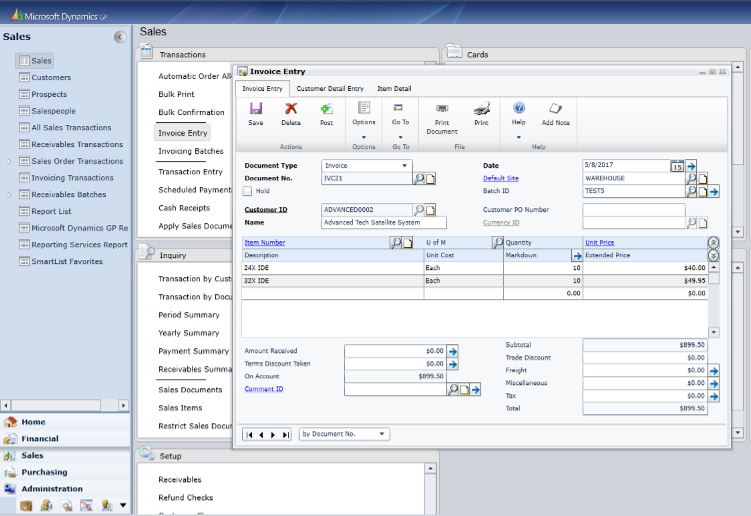Open the Purchasing module button
The image size is (751, 516).
(44, 472)
